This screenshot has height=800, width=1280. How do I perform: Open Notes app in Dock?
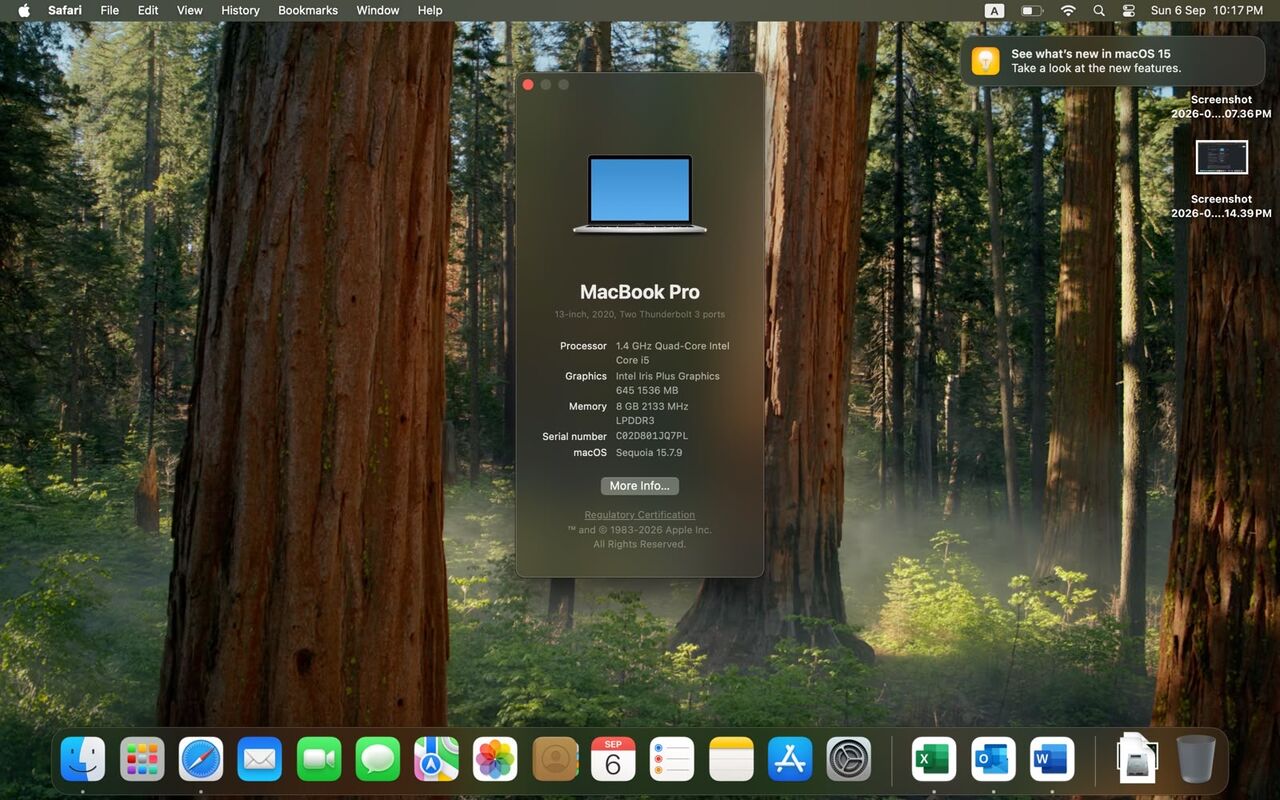pyautogui.click(x=731, y=759)
